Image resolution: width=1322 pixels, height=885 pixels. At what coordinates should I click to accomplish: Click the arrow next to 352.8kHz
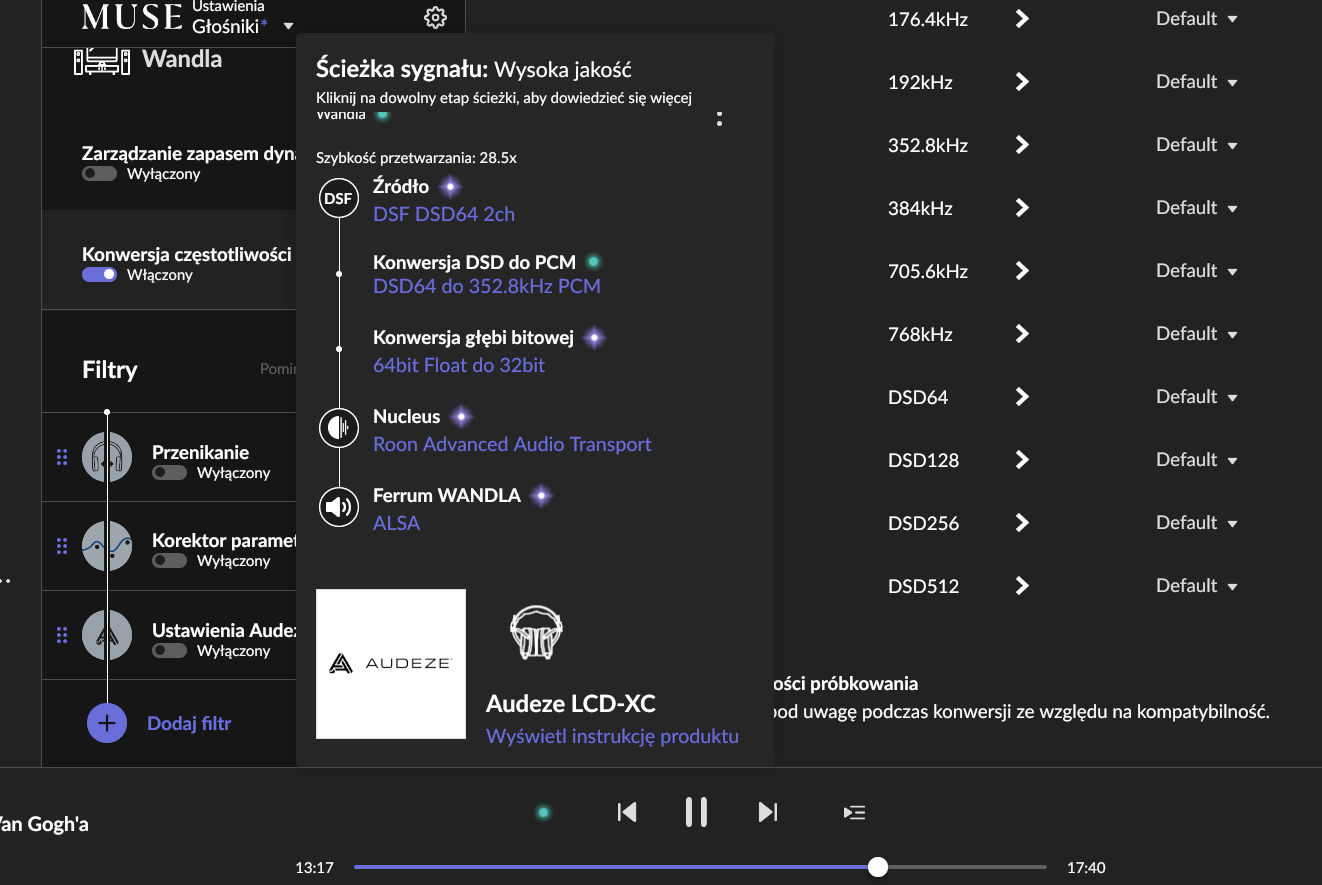[1022, 145]
